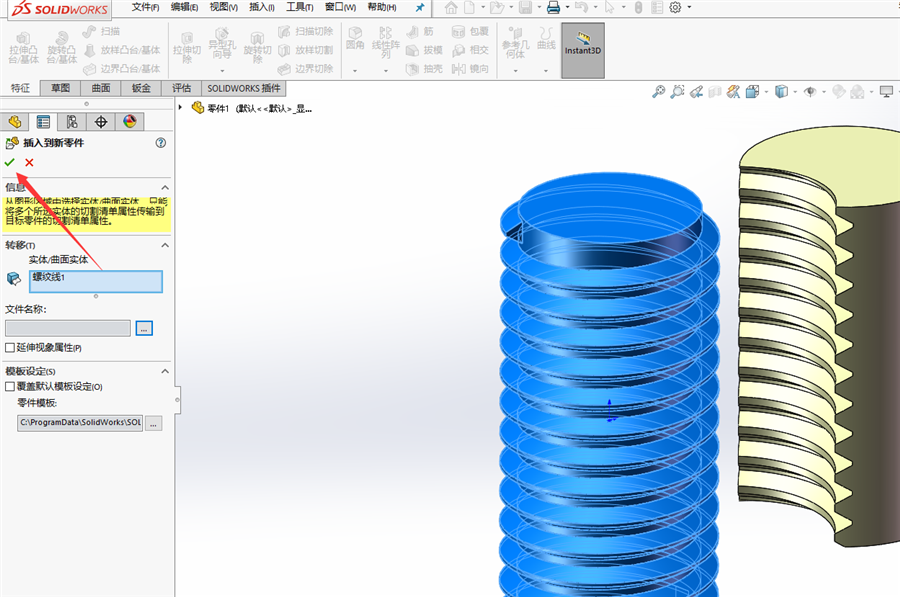This screenshot has width=900, height=597.
Task: Switch to the 曲面 tab
Action: point(101,88)
